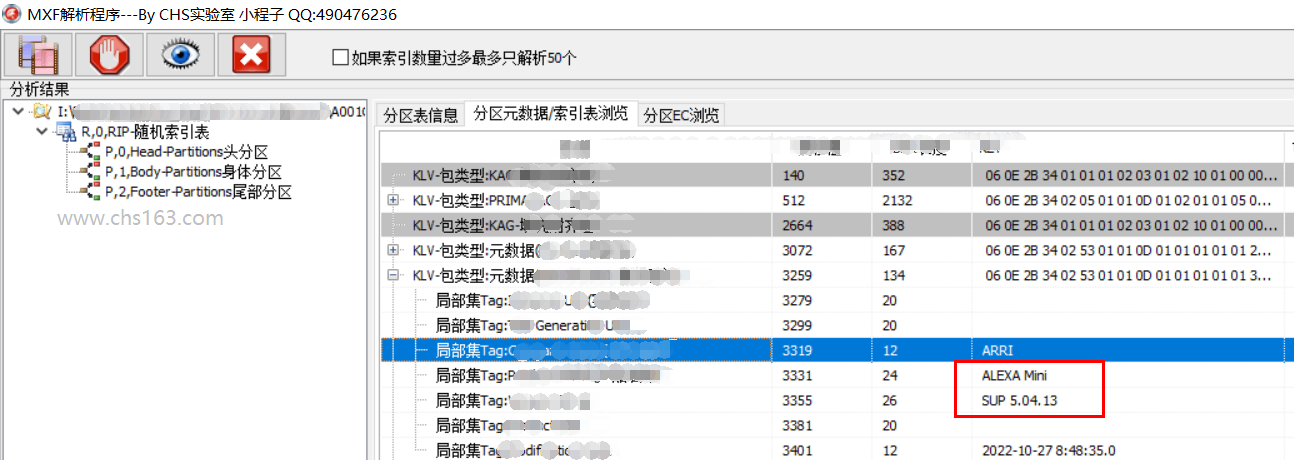
Task: Switch to the 分区表信息 tab
Action: (x=421, y=115)
